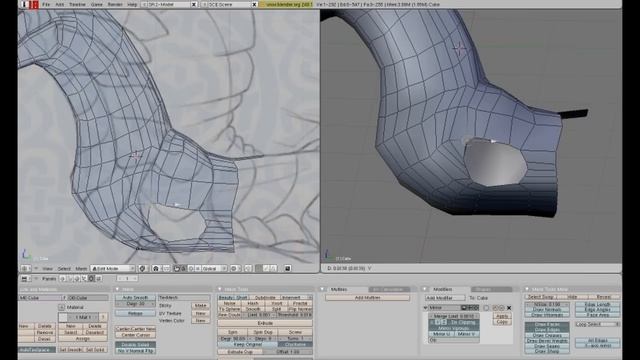Open the Render menu
Viewport: 640px width, 360px height.
(x=115, y=4)
